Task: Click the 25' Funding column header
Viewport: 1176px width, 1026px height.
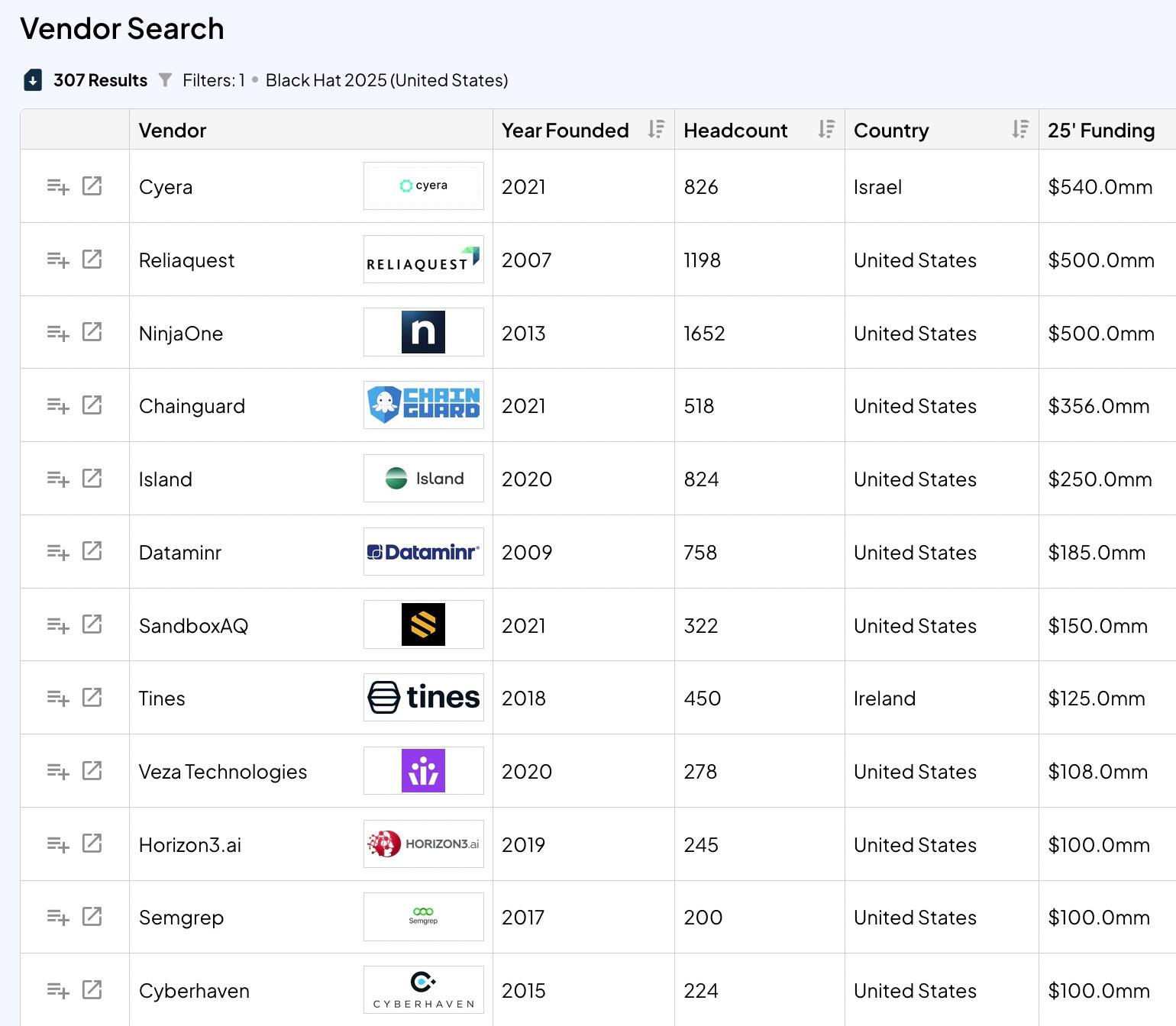Action: tap(1100, 131)
